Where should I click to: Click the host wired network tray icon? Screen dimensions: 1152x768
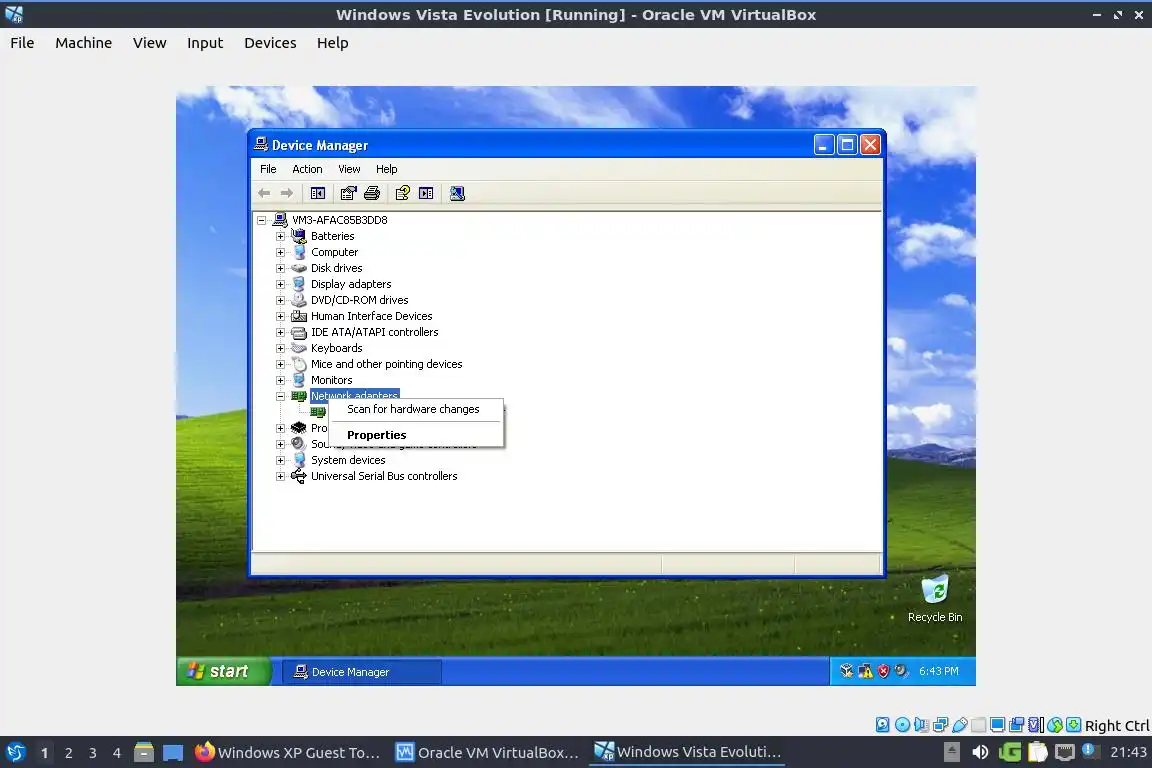(x=1065, y=752)
